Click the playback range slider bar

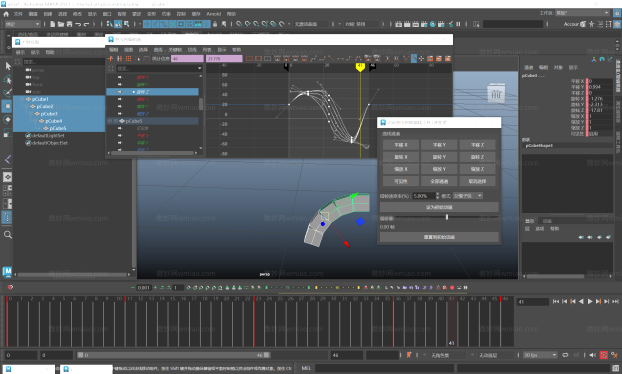(174, 355)
